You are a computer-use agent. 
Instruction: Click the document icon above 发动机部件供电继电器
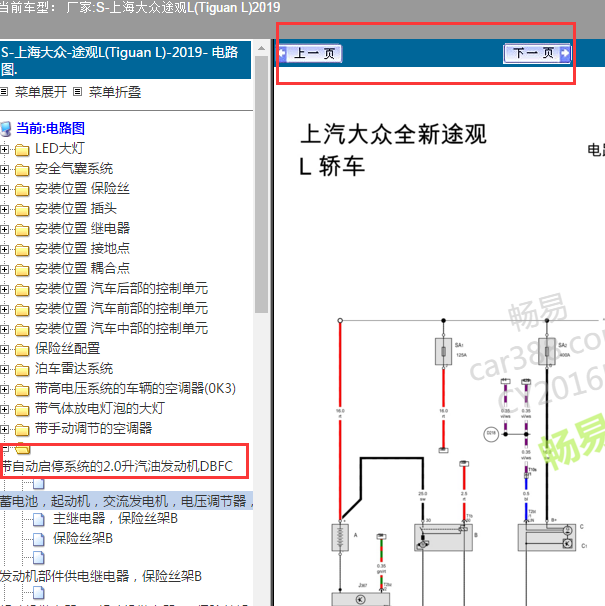(39, 558)
